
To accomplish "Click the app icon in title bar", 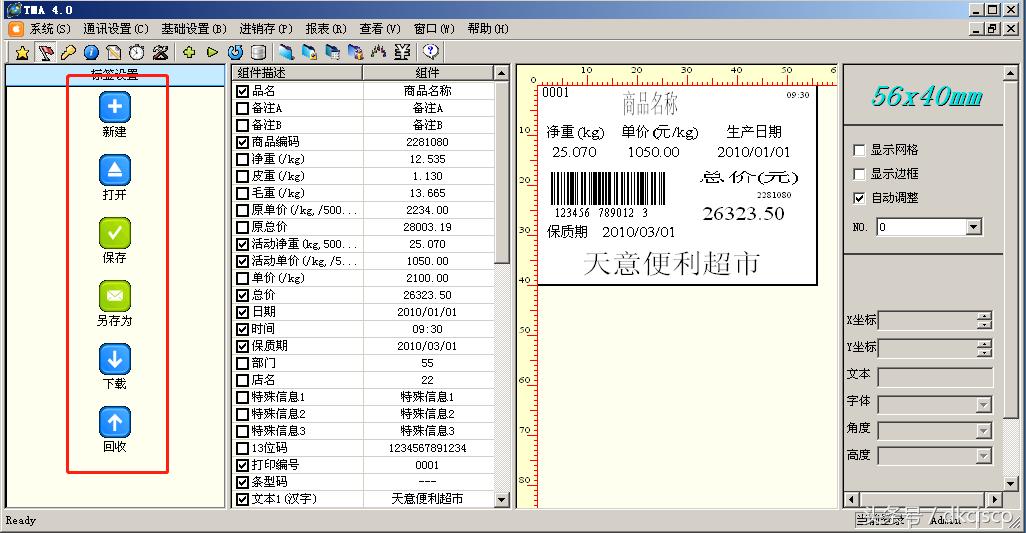I will coord(12,9).
